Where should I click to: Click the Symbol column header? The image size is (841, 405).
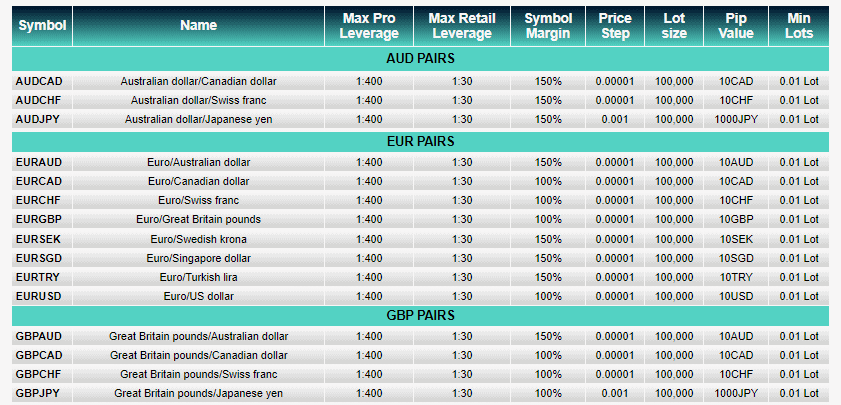point(42,26)
